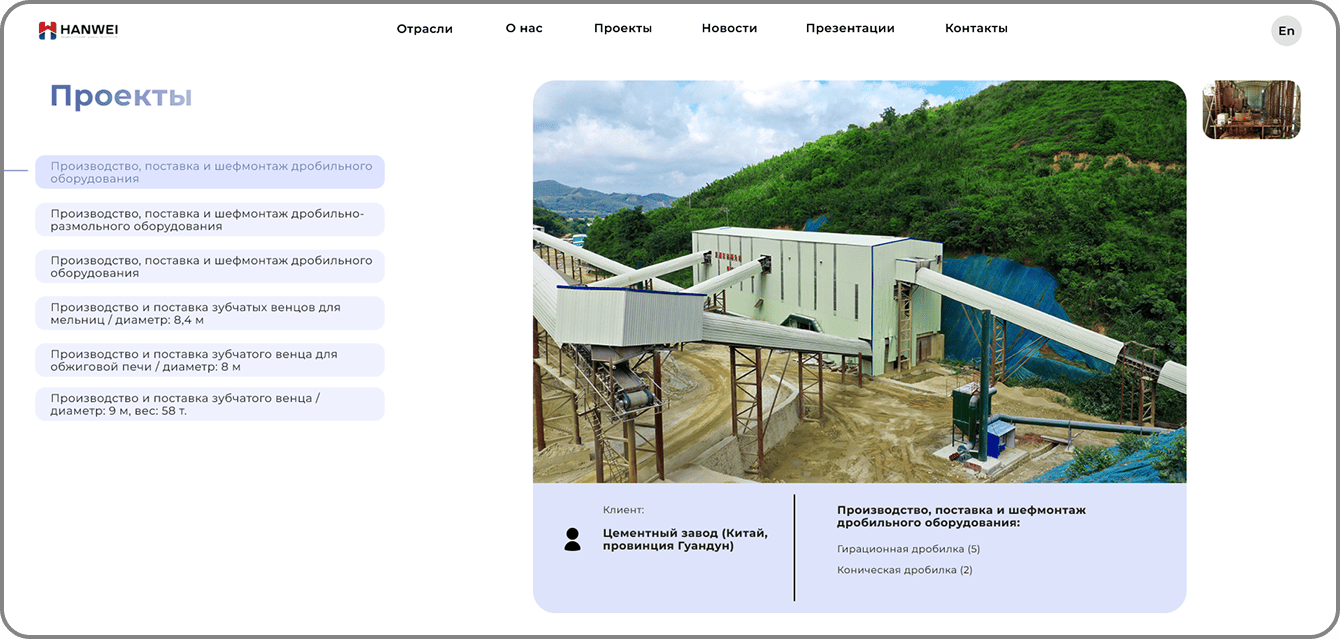Click the Гирационная дробилка (5) entry

point(908,549)
